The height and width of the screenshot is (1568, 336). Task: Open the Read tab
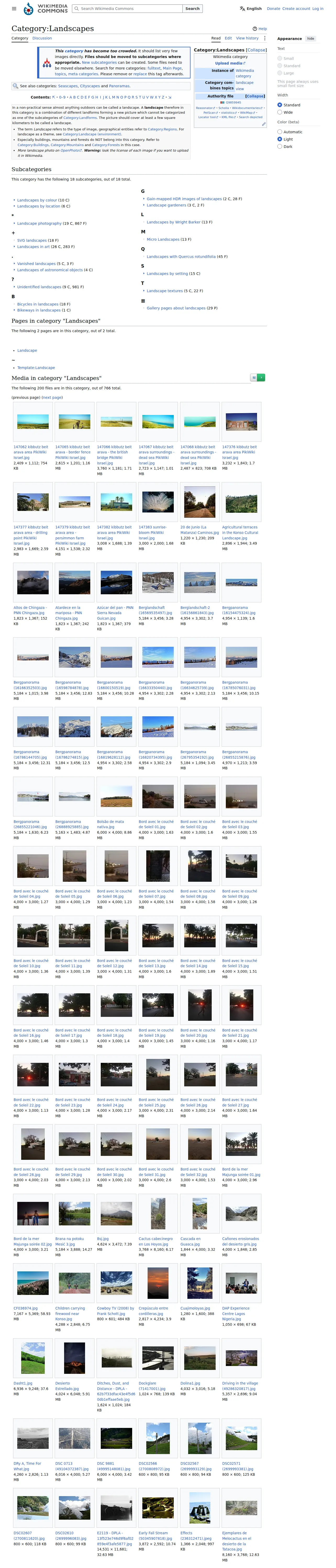click(216, 38)
